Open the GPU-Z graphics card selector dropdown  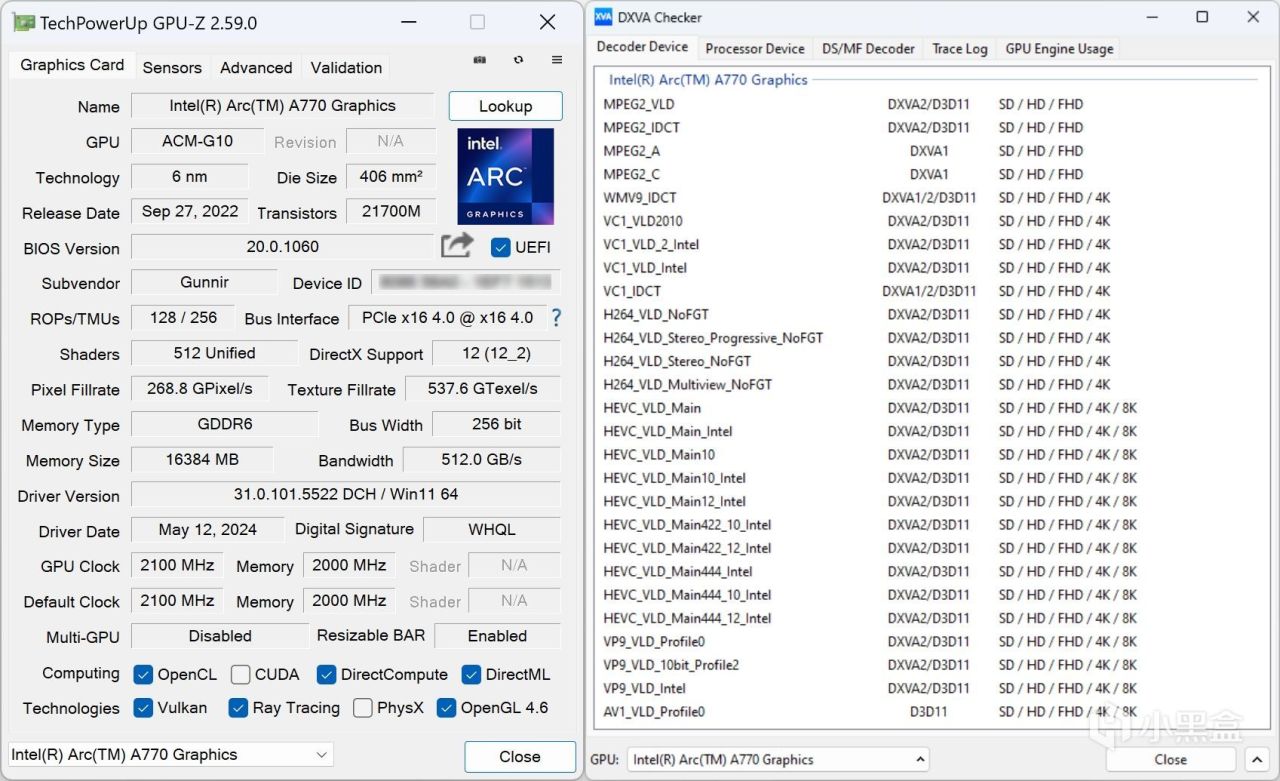pos(170,755)
